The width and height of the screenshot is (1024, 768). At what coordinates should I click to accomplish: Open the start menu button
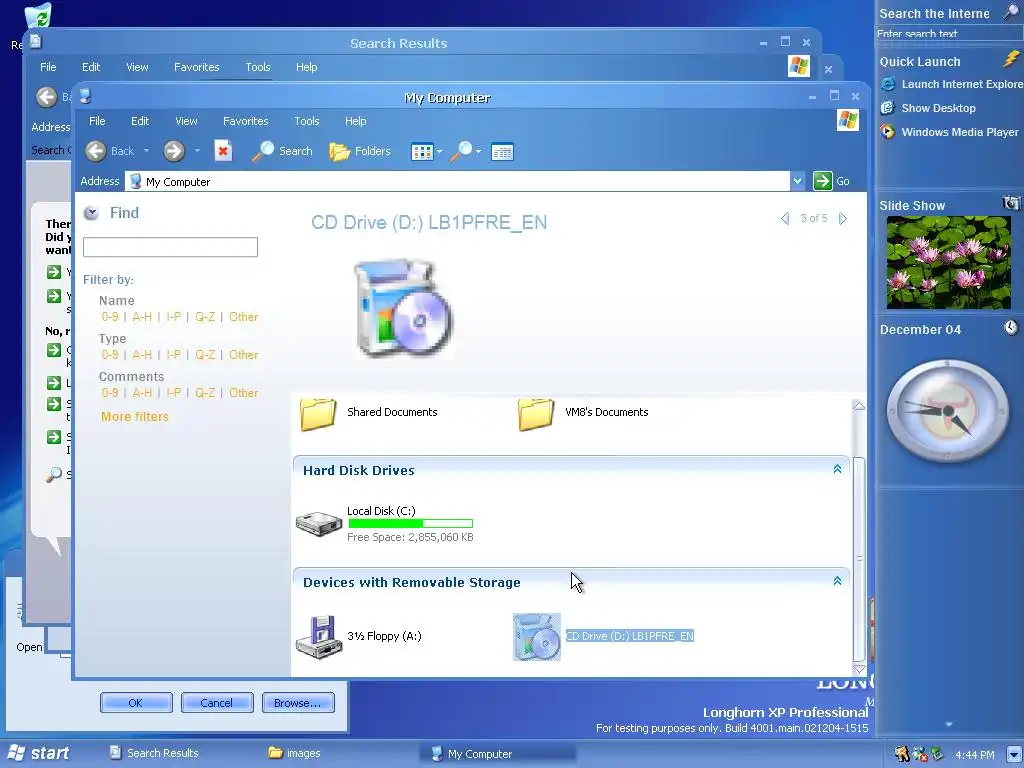point(38,753)
